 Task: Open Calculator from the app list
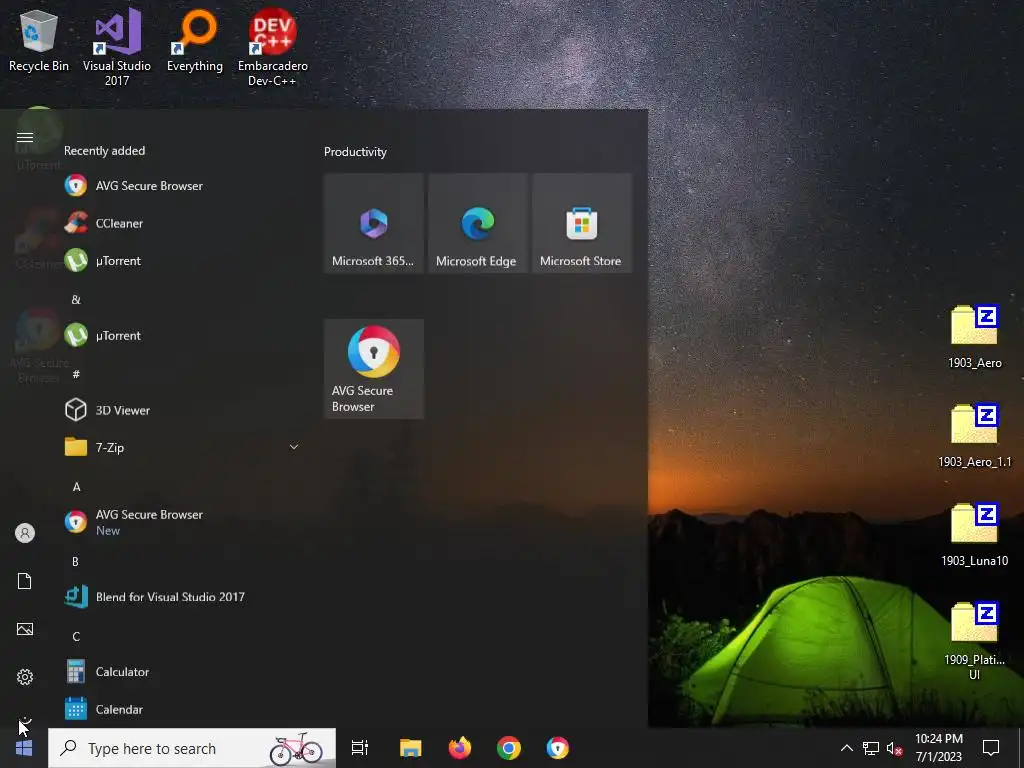coord(183,671)
